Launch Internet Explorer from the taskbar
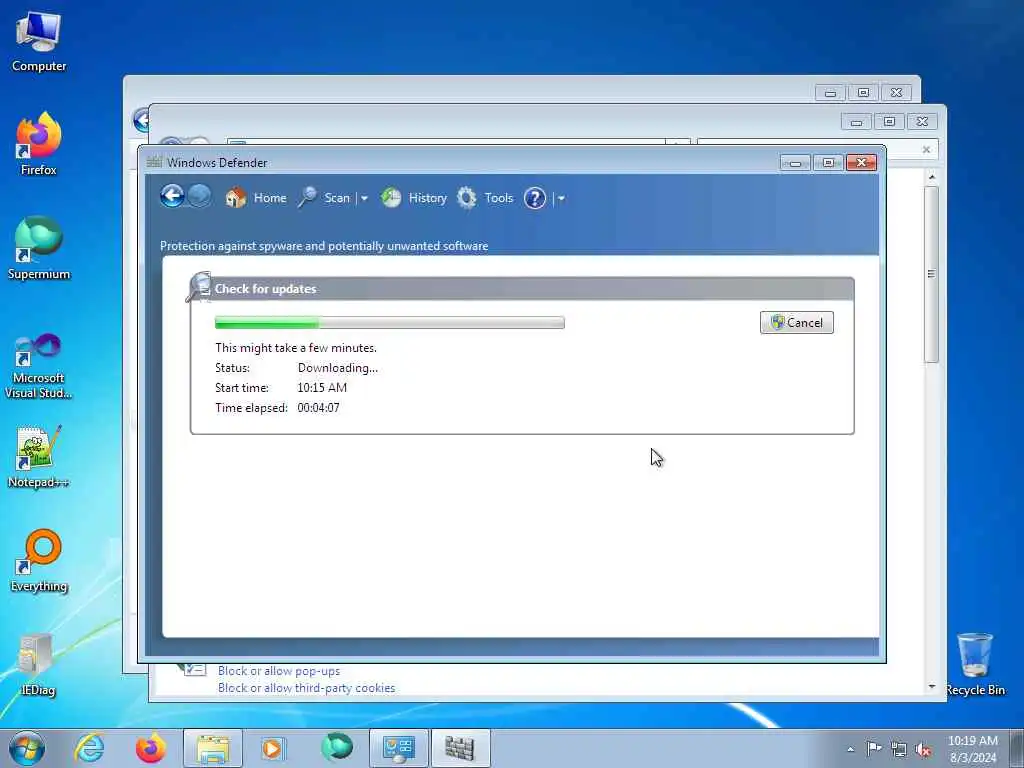This screenshot has width=1024, height=768. [89, 748]
